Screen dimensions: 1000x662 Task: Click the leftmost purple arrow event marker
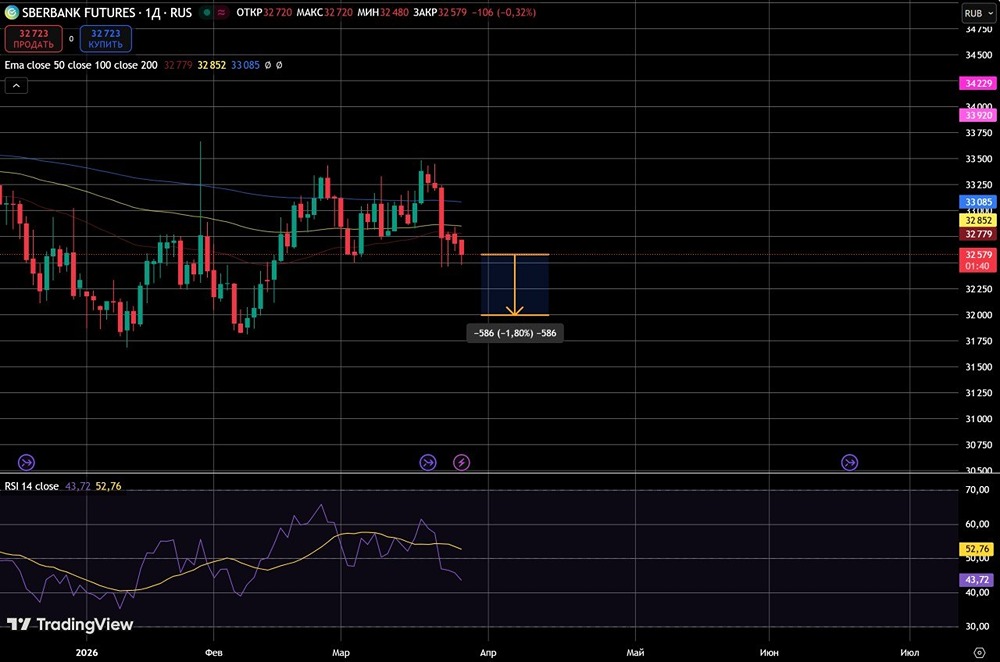27,462
